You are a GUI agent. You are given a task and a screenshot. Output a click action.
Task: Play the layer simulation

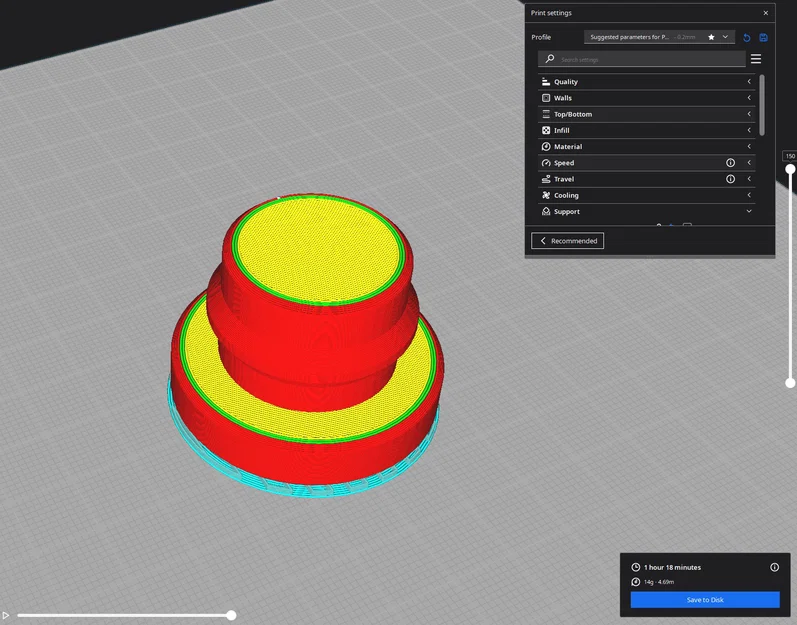click(6, 615)
